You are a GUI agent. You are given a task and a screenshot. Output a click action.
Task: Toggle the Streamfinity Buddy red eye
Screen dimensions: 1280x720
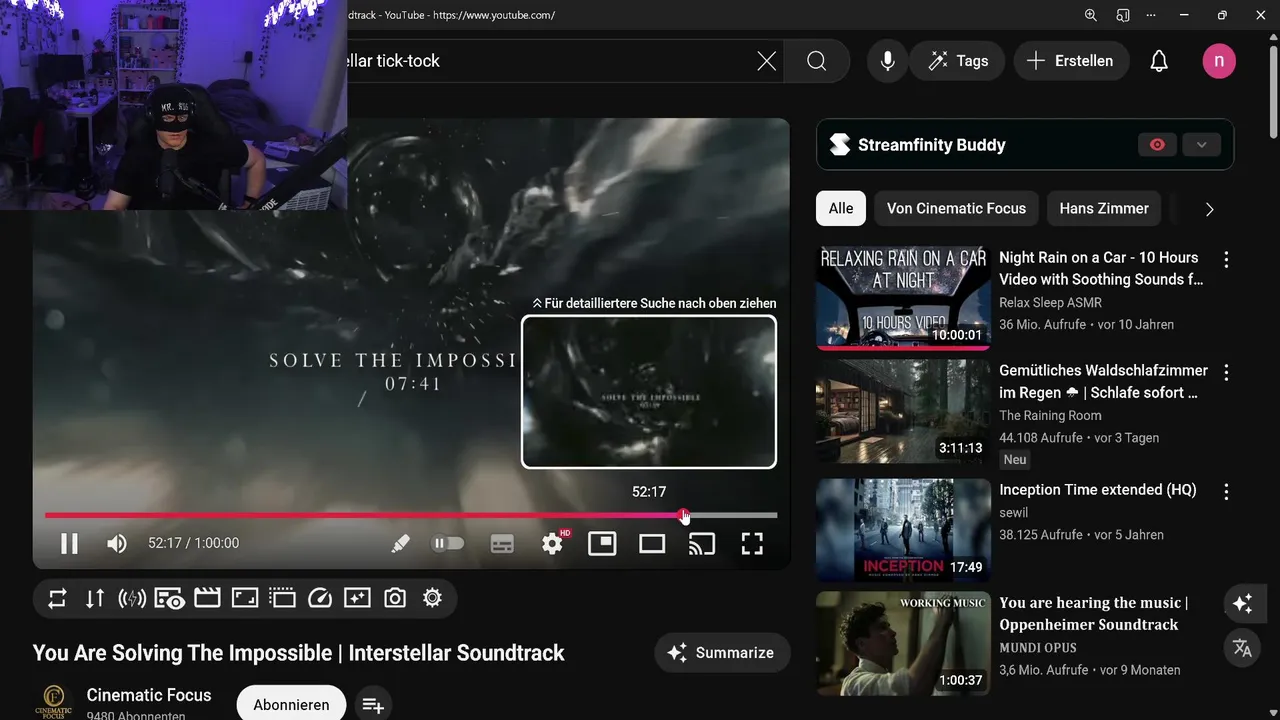(x=1157, y=145)
